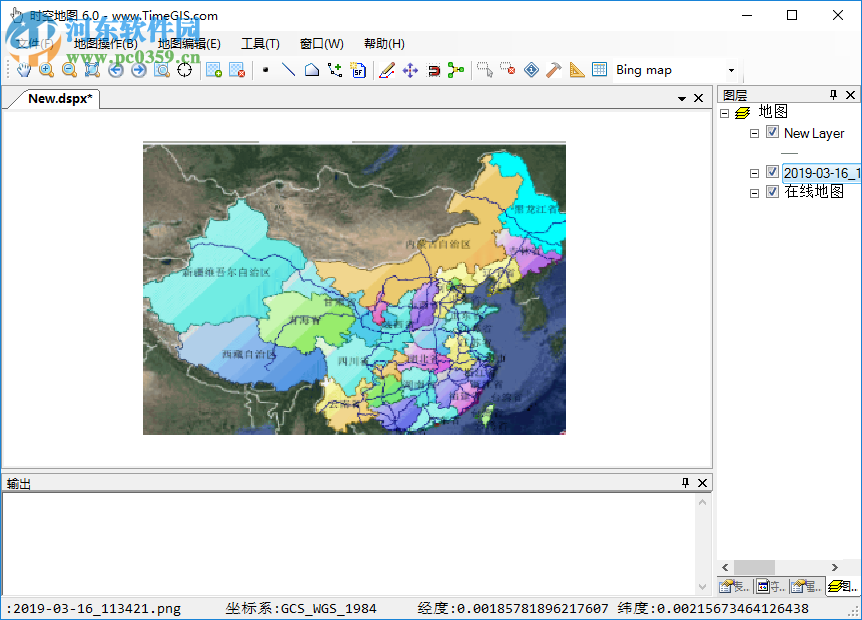Uncheck the New Layer visibility checkbox
862x620 pixels.
point(772,132)
